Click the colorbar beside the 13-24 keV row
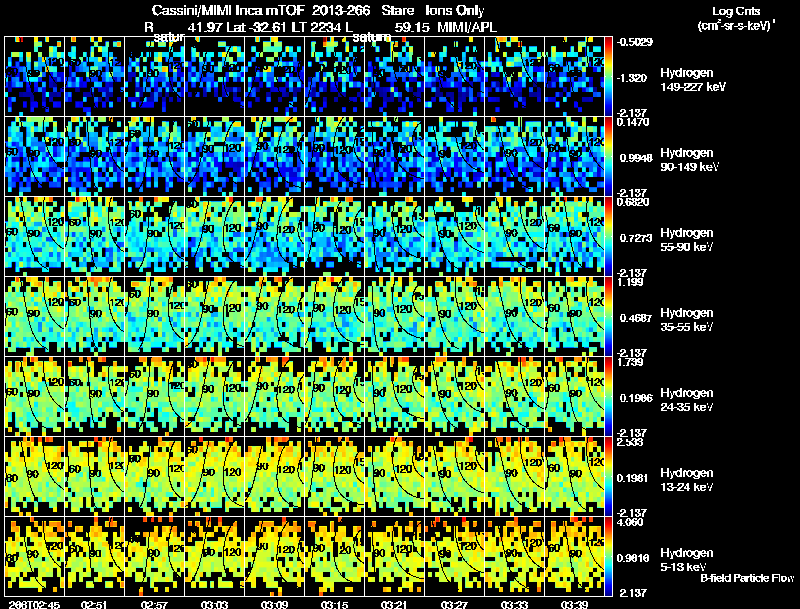Viewport: 800px width, 609px height. coord(609,476)
